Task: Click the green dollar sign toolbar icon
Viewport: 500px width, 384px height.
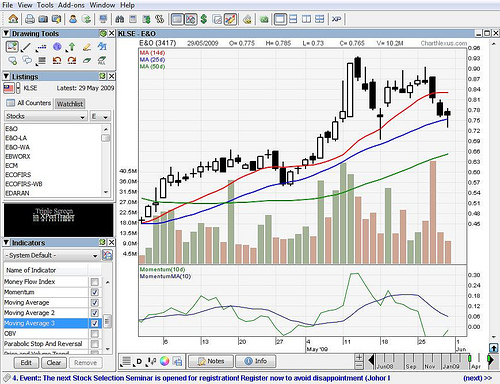Action: coord(204,19)
